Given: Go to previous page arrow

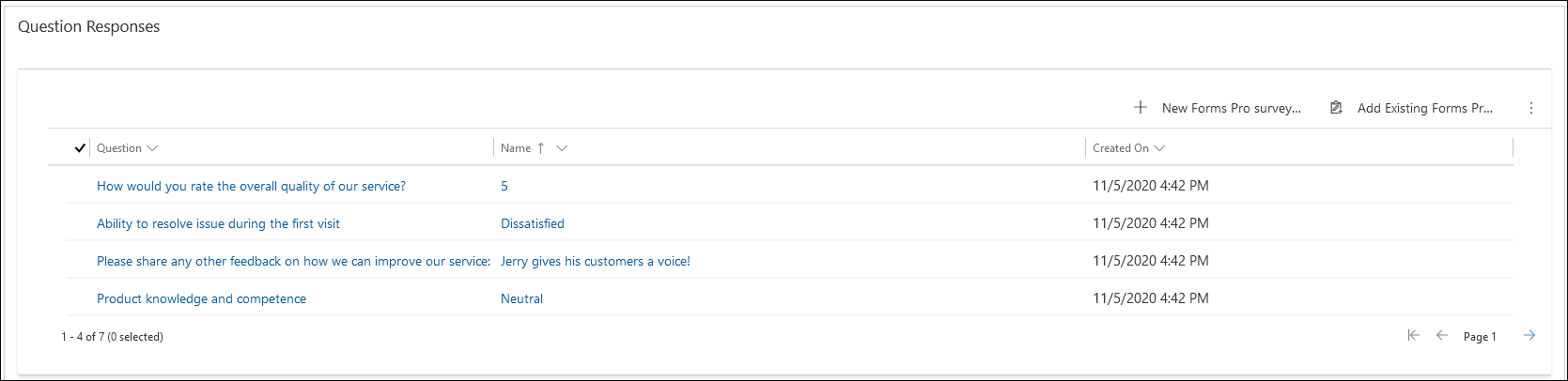Looking at the screenshot, I should point(1442,335).
